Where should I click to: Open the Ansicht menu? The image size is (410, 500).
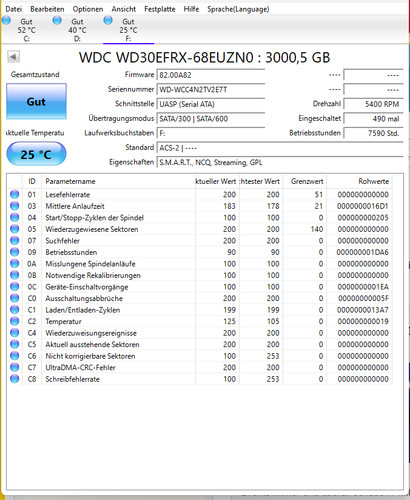click(124, 9)
